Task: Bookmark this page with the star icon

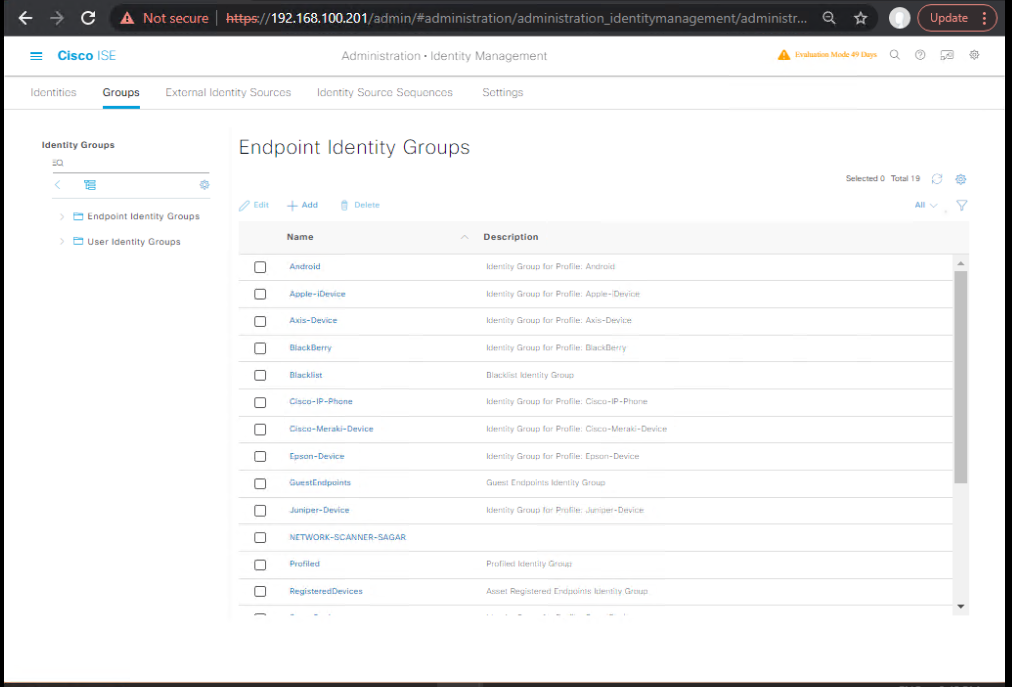Action: 860,18
